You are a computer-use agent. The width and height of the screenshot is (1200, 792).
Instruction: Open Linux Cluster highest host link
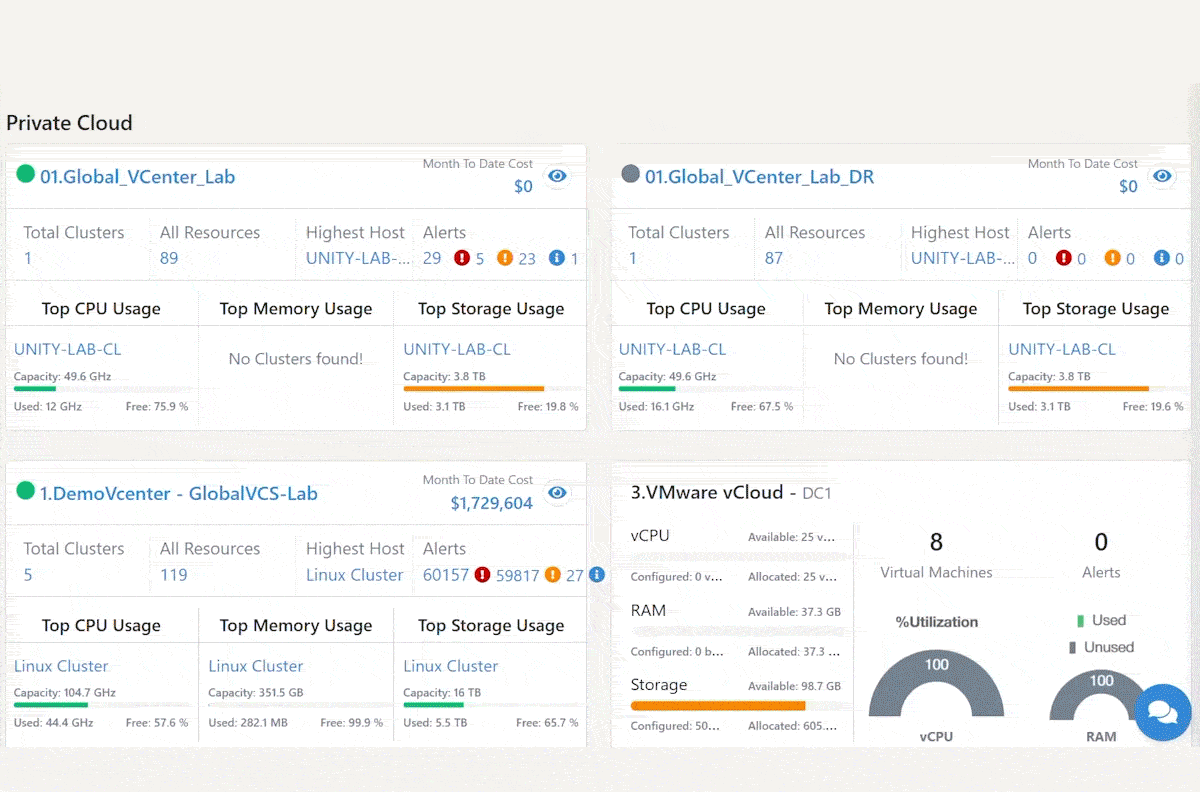pos(355,575)
